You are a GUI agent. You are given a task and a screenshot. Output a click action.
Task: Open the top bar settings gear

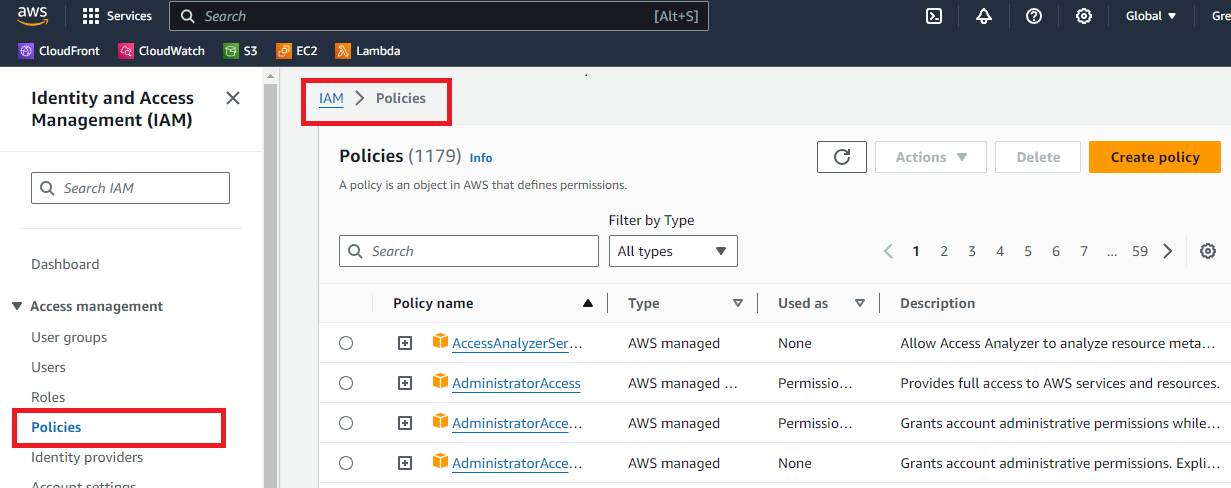[x=1084, y=16]
